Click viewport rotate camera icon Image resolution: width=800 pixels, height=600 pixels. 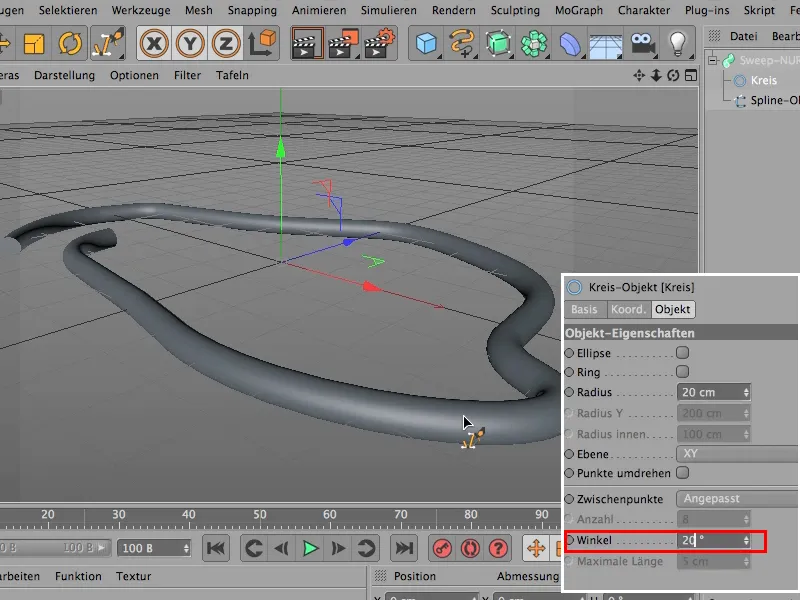(x=673, y=76)
